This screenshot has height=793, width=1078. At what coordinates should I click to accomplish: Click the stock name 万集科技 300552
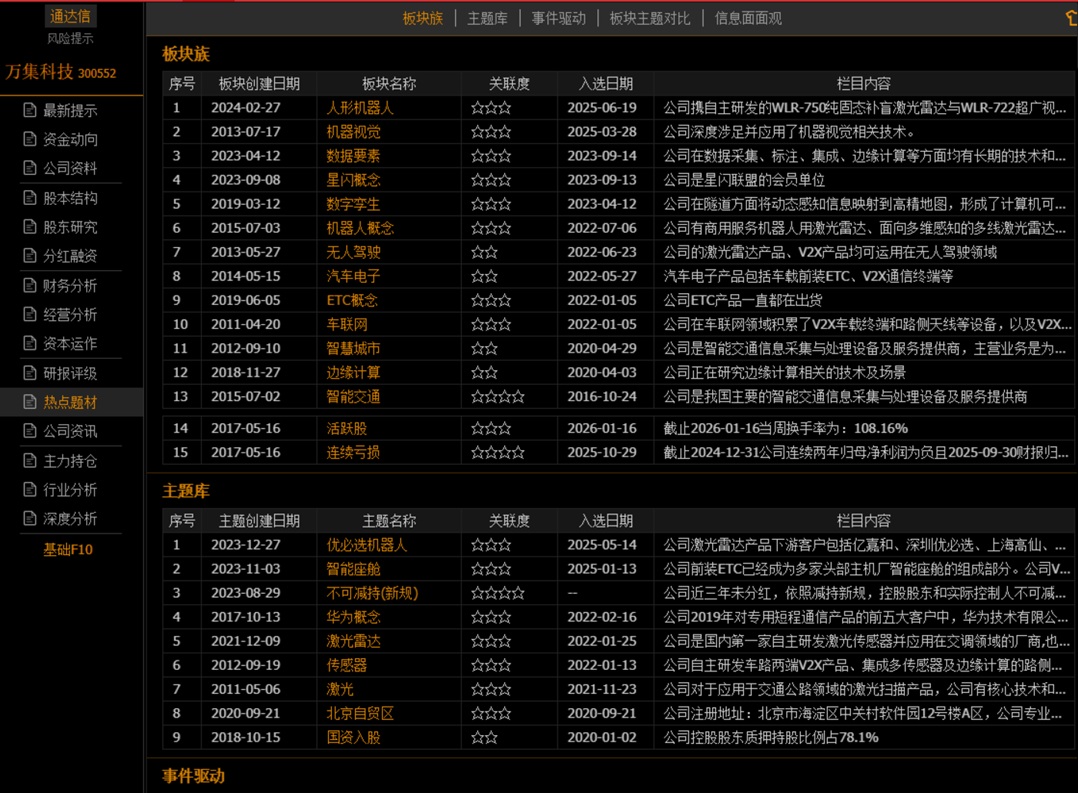click(60, 72)
